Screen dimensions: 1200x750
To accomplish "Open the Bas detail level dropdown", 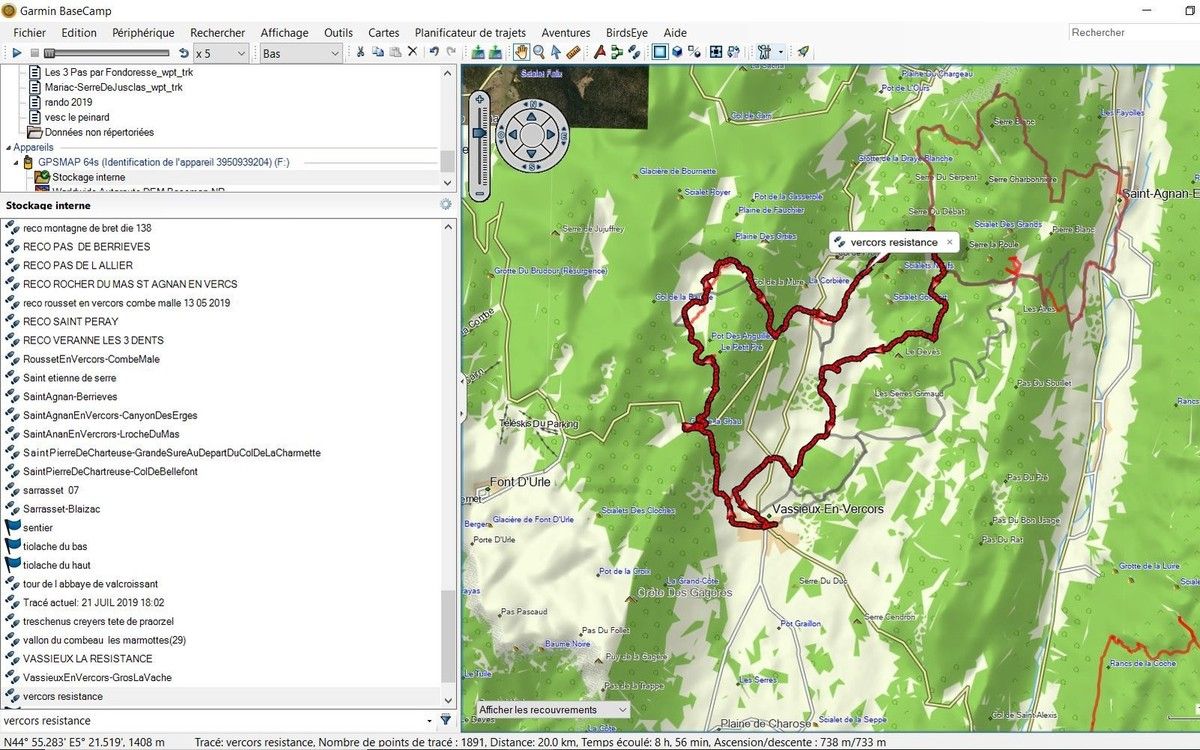I will [x=301, y=53].
